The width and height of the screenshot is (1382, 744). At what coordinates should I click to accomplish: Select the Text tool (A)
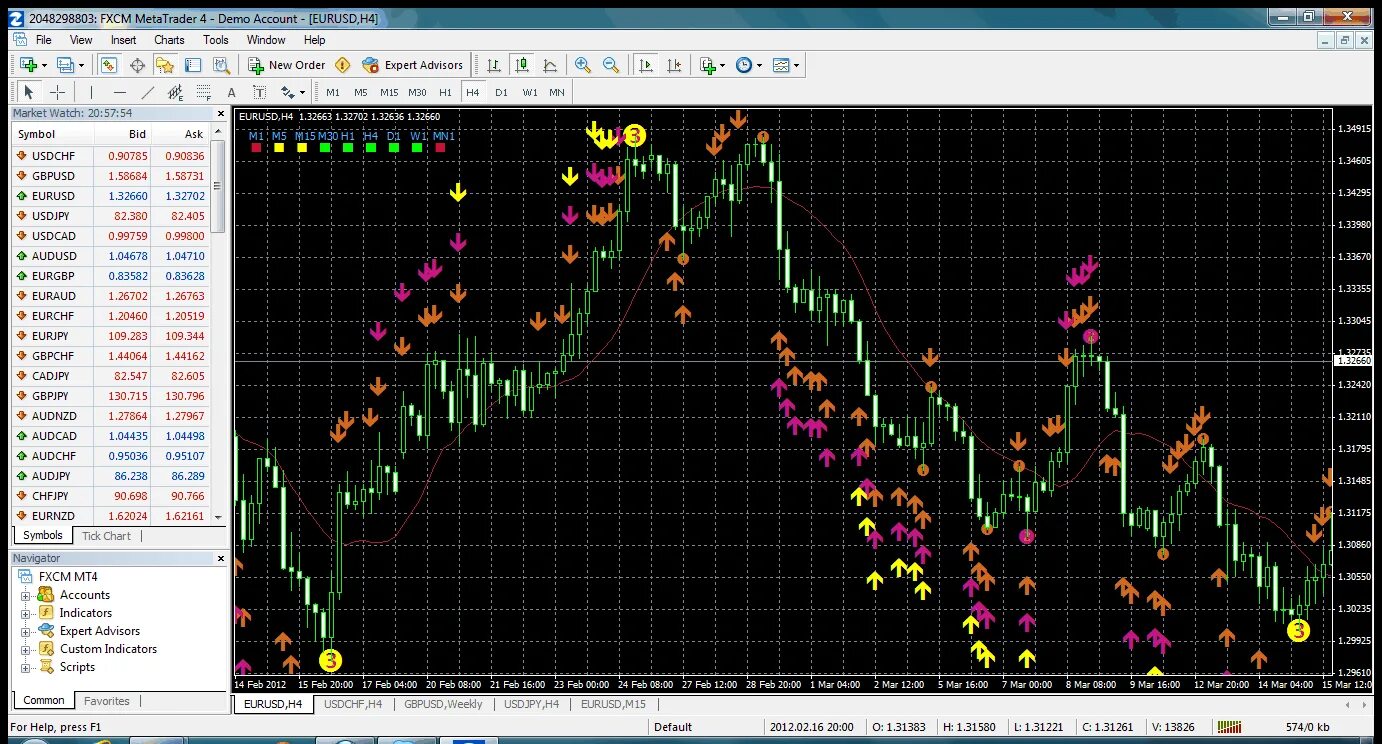click(232, 92)
